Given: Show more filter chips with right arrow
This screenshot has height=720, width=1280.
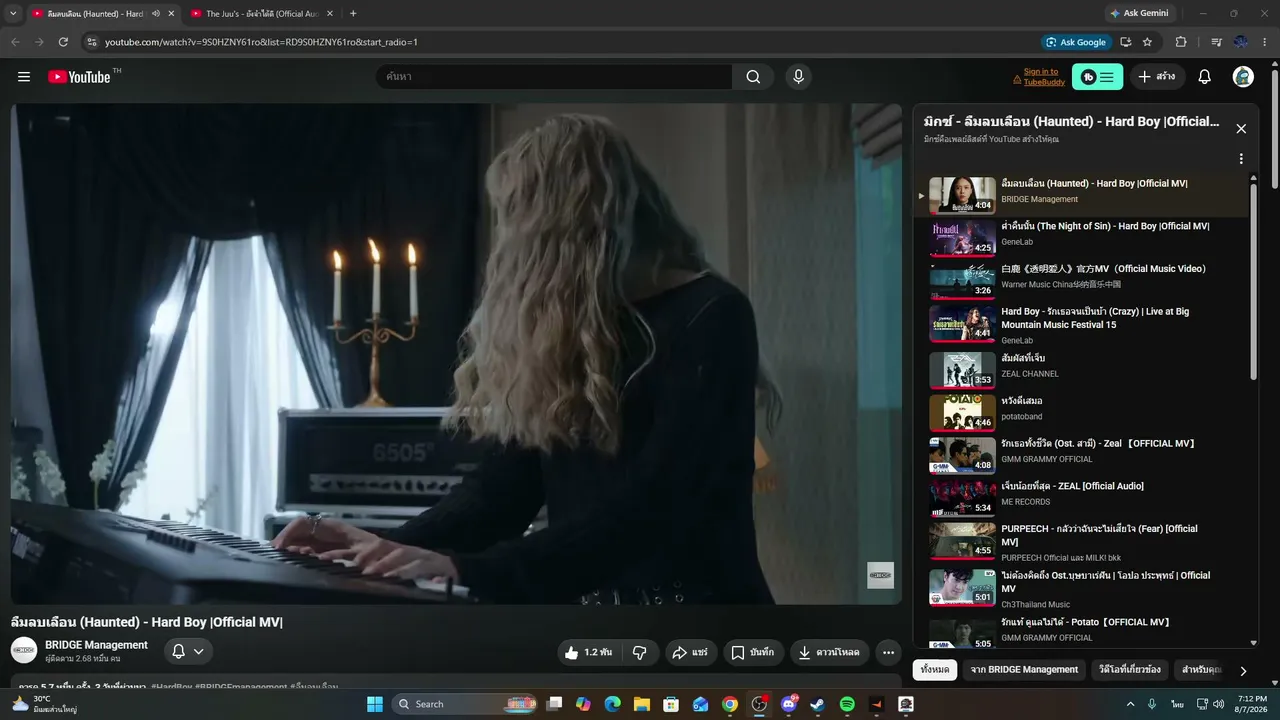Looking at the screenshot, I should (1243, 670).
